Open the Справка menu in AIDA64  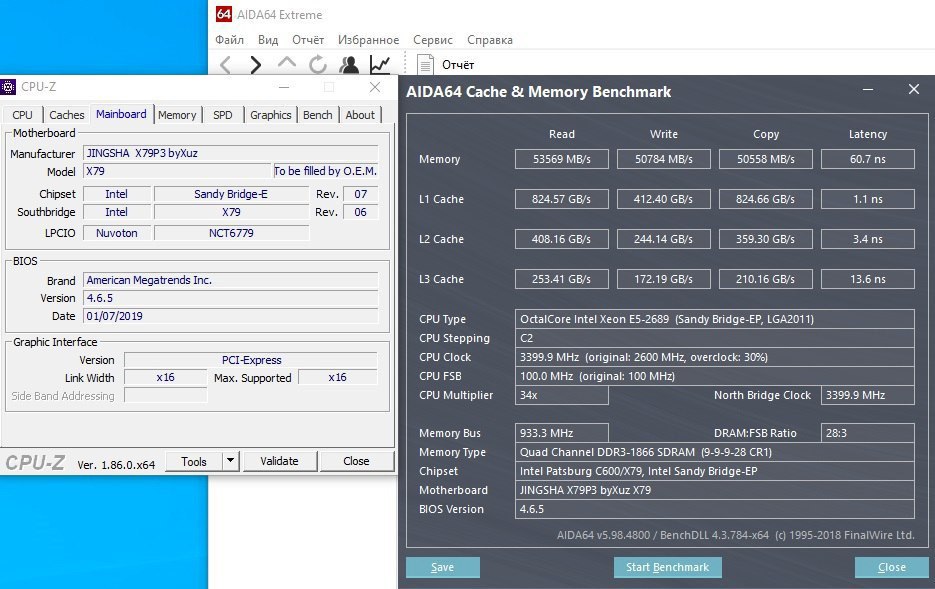pos(490,40)
